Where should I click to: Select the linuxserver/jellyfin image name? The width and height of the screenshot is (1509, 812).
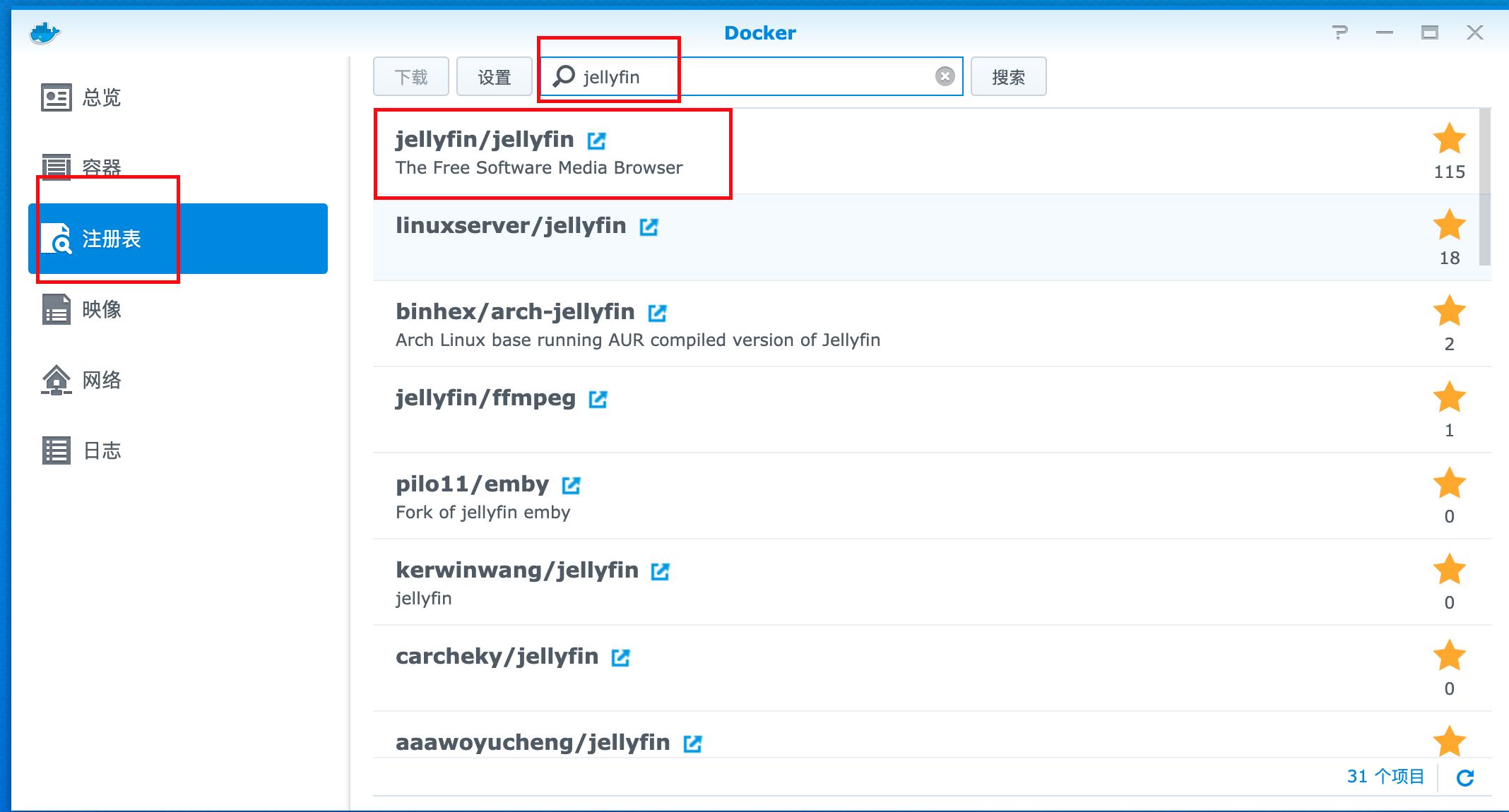511,226
